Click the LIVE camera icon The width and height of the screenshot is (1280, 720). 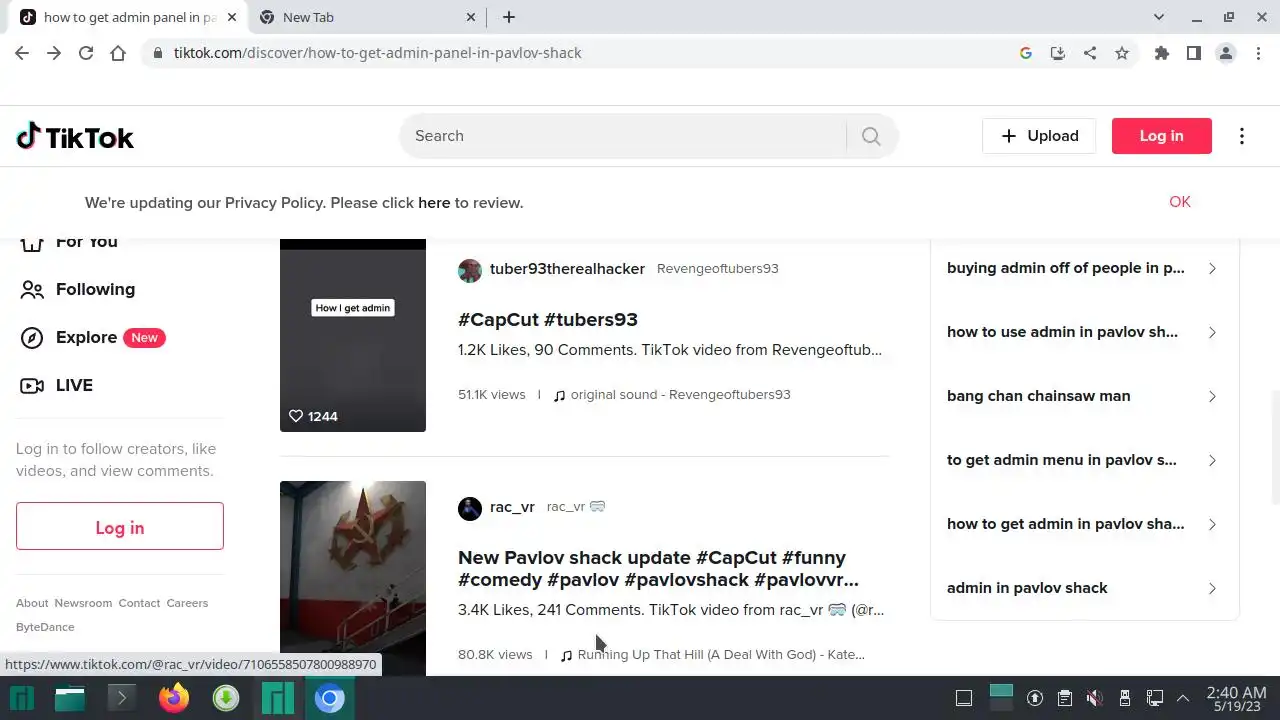(x=32, y=386)
